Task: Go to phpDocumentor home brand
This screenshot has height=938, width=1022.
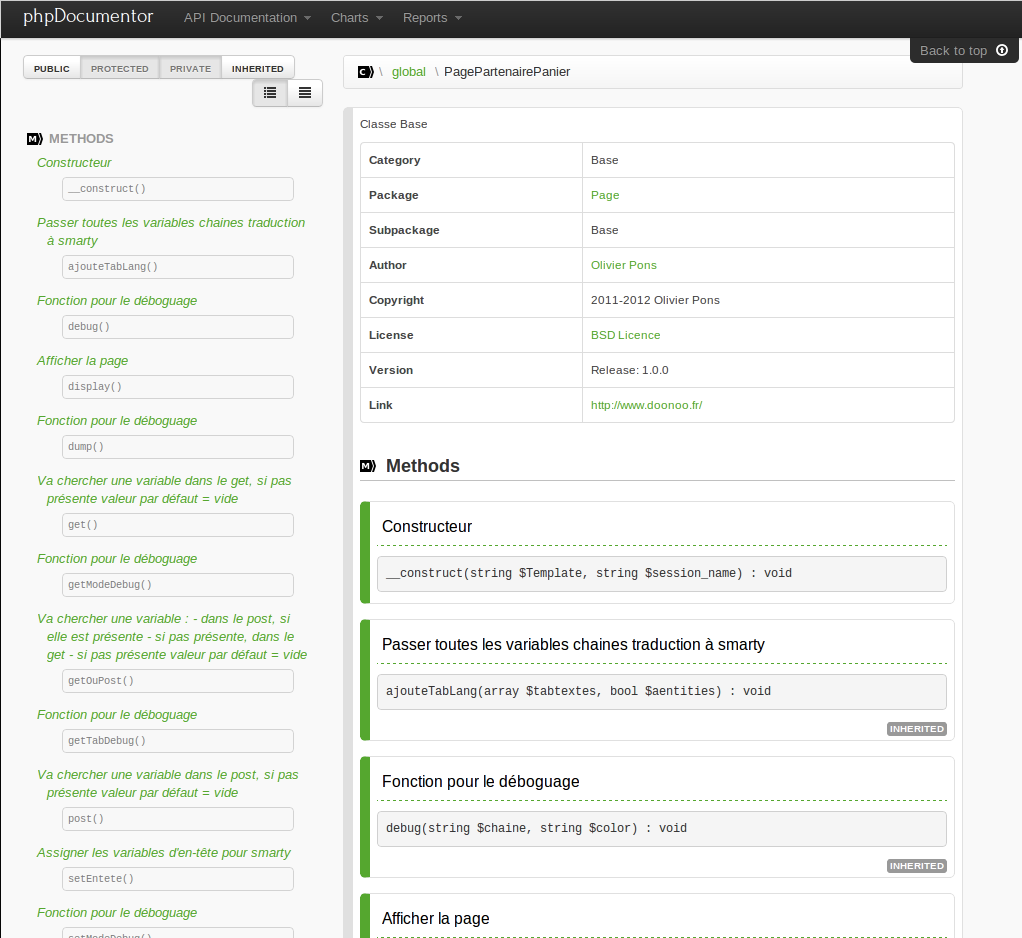Action: point(88,17)
